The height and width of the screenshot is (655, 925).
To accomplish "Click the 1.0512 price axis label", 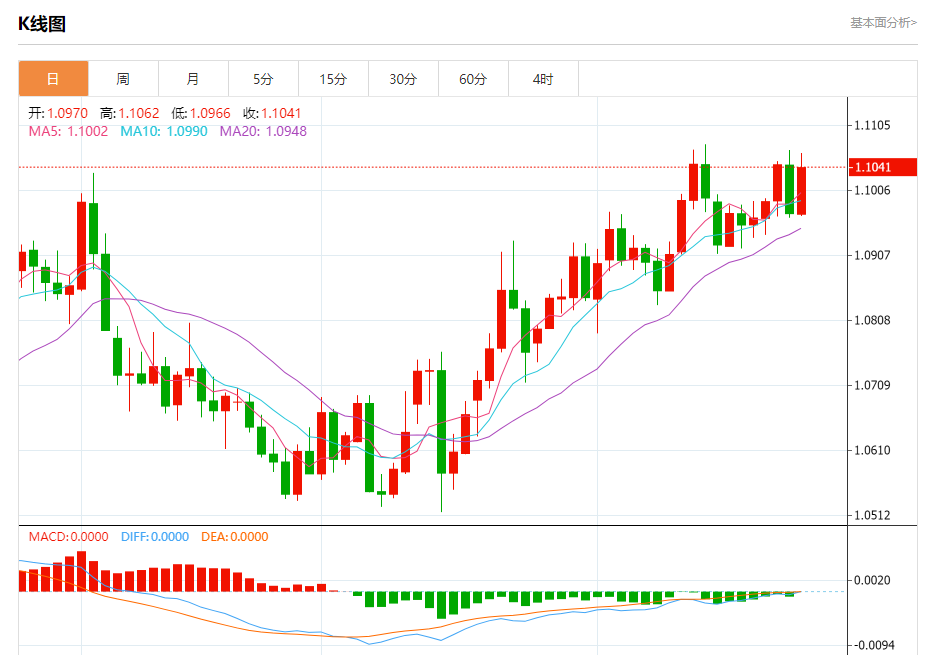I will (872, 515).
